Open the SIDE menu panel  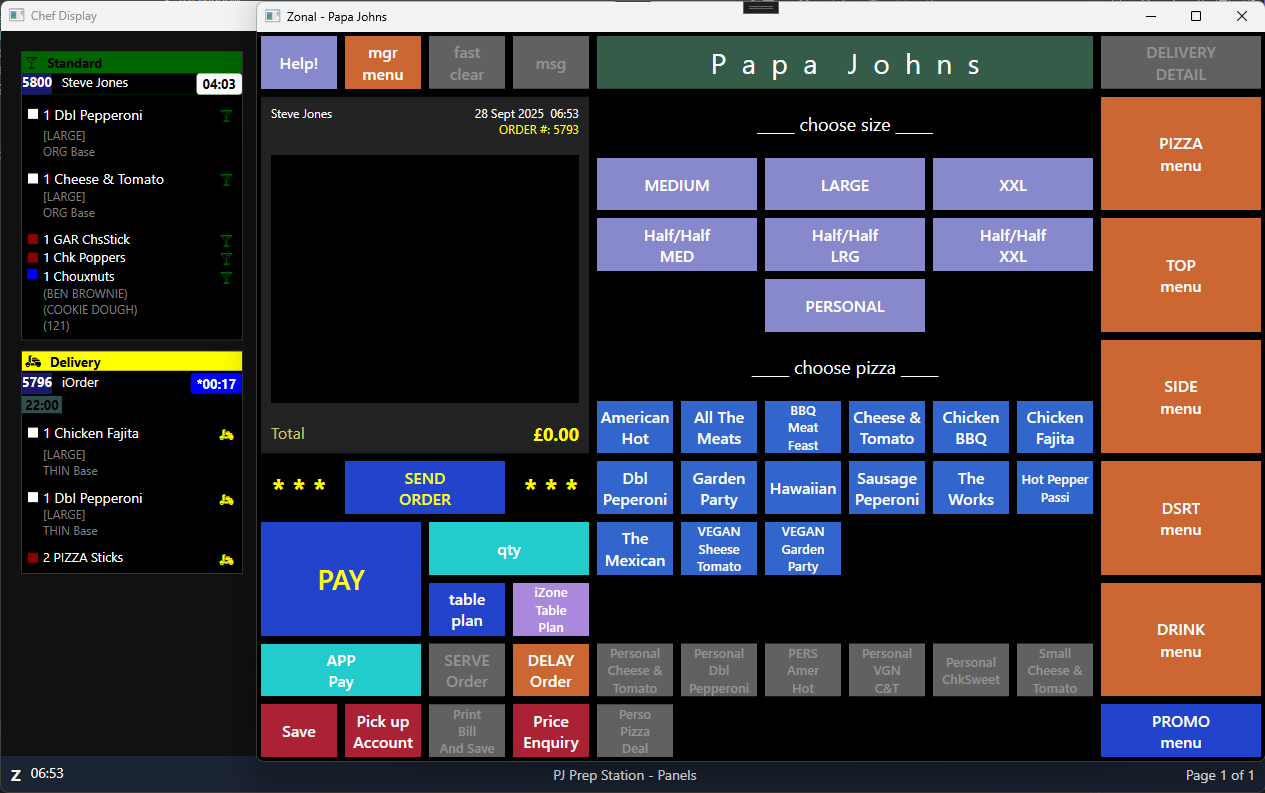click(1180, 397)
